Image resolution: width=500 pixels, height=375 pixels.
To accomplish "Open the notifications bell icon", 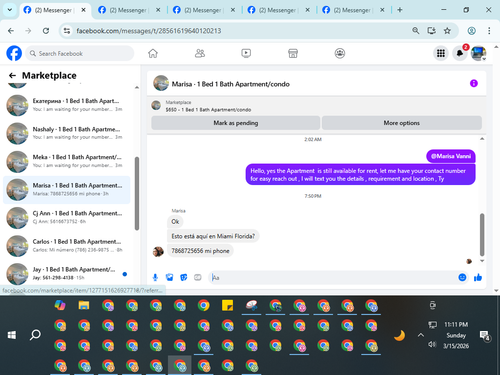I will [460, 53].
